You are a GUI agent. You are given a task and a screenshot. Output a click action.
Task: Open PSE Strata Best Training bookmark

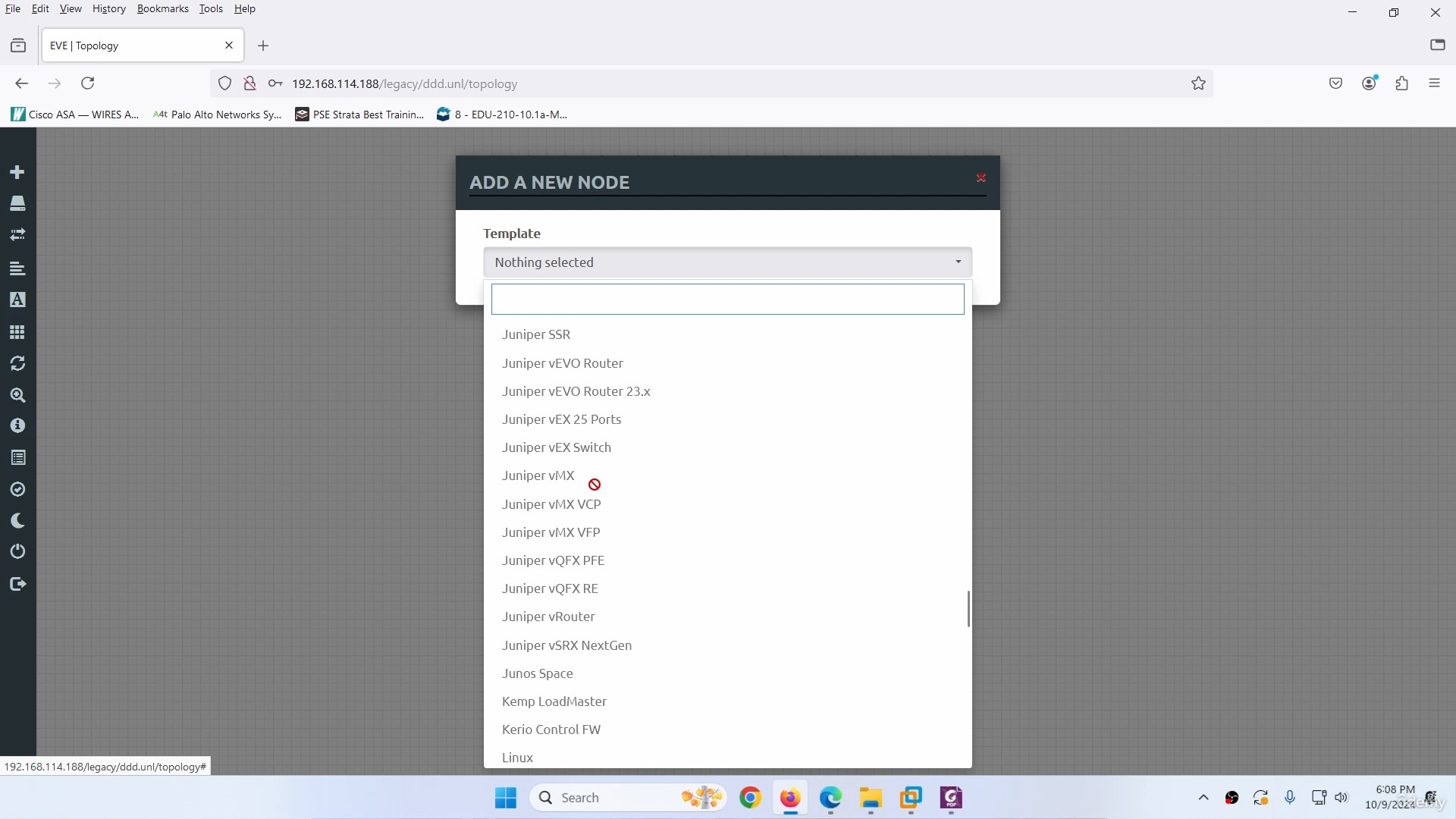tap(359, 115)
